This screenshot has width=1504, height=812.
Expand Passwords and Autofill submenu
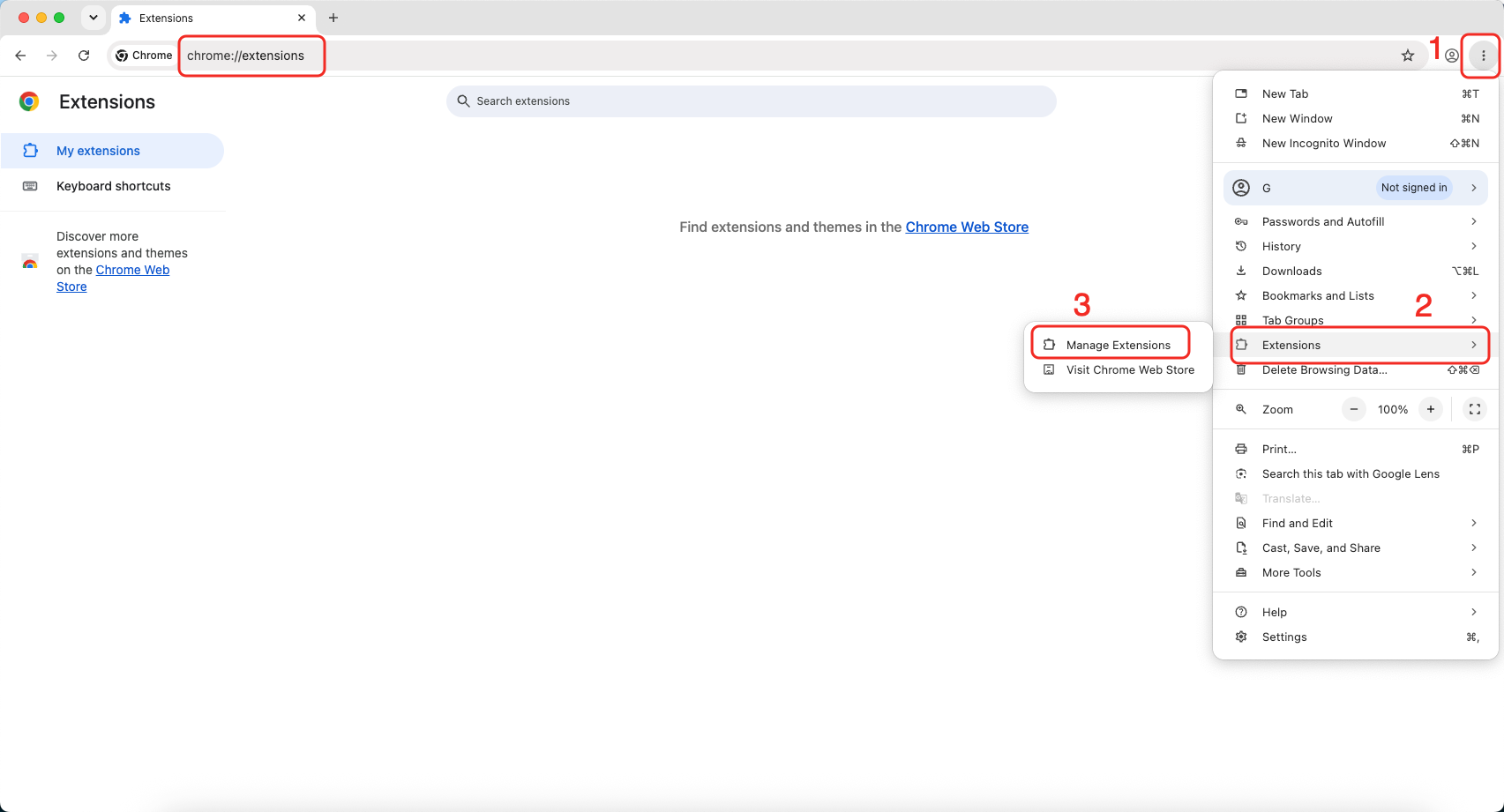pos(1356,221)
